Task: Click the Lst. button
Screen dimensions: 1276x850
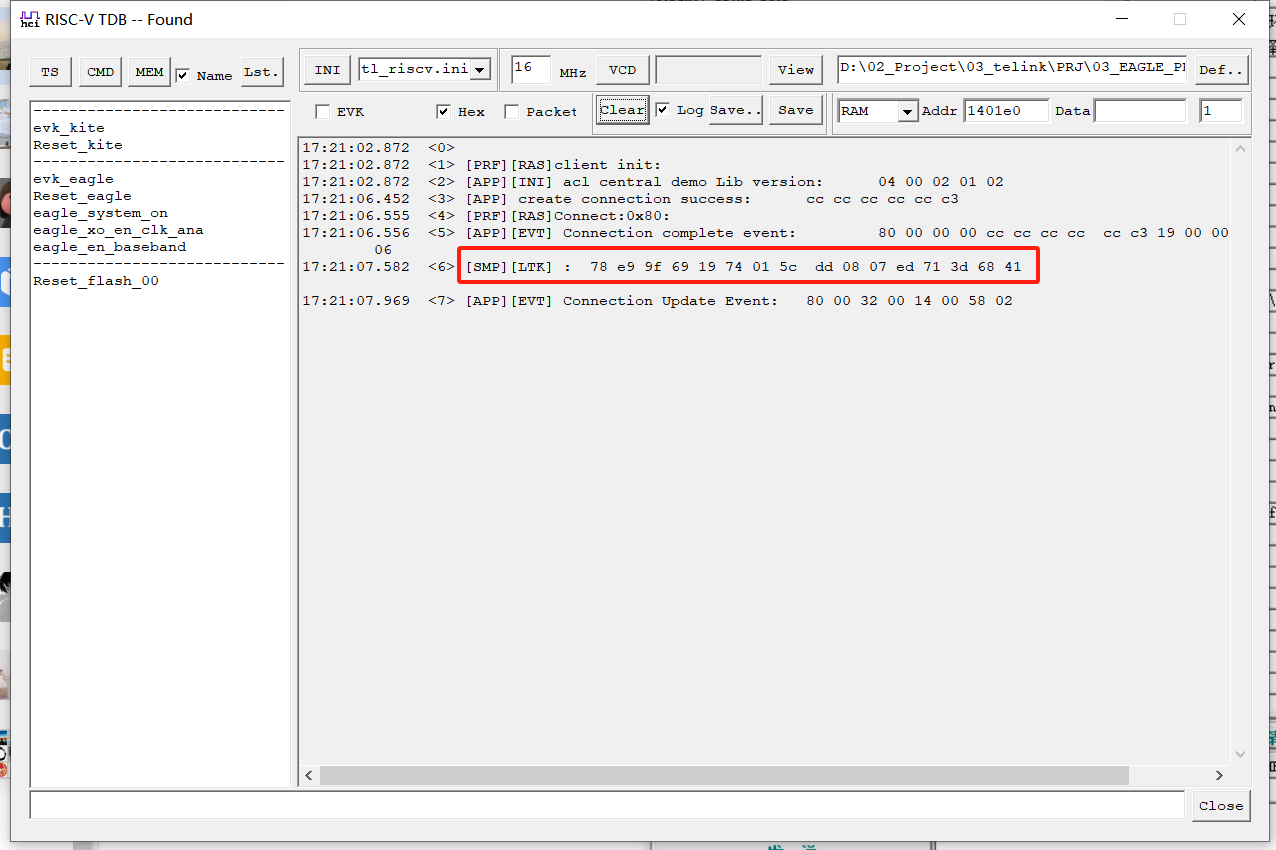Action: coord(261,72)
